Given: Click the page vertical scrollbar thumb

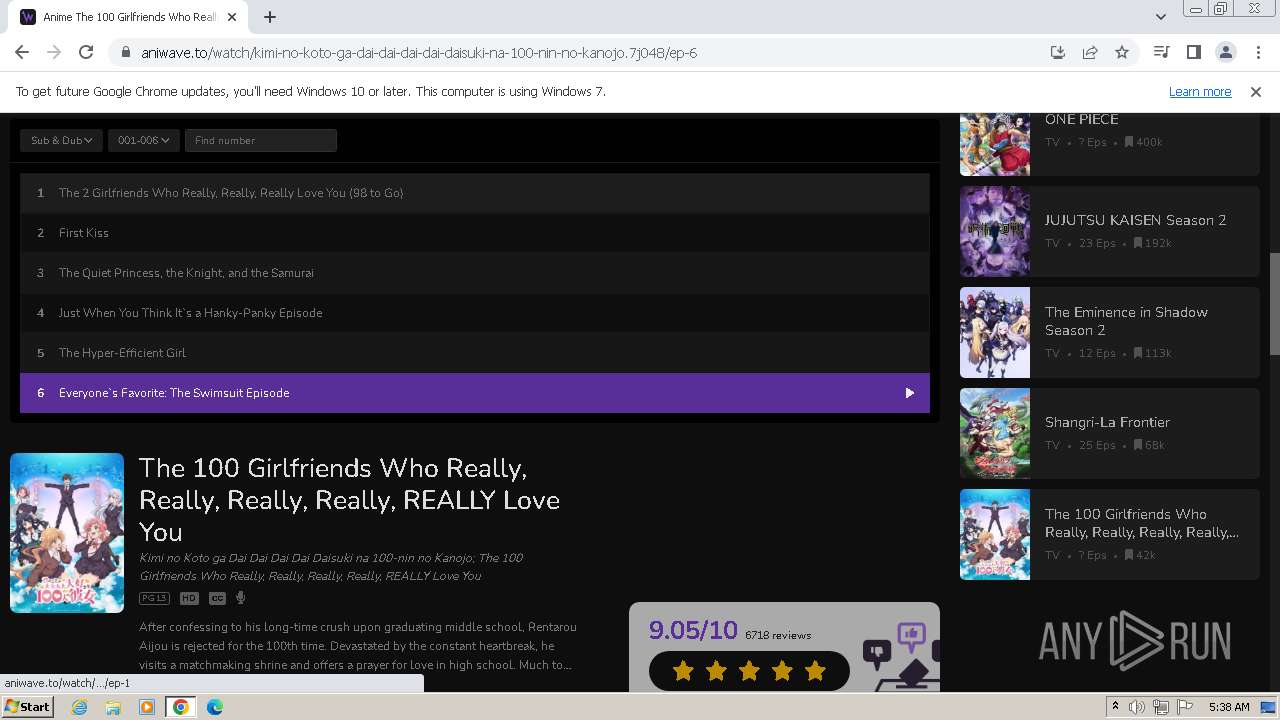Looking at the screenshot, I should pyautogui.click(x=1274, y=304).
